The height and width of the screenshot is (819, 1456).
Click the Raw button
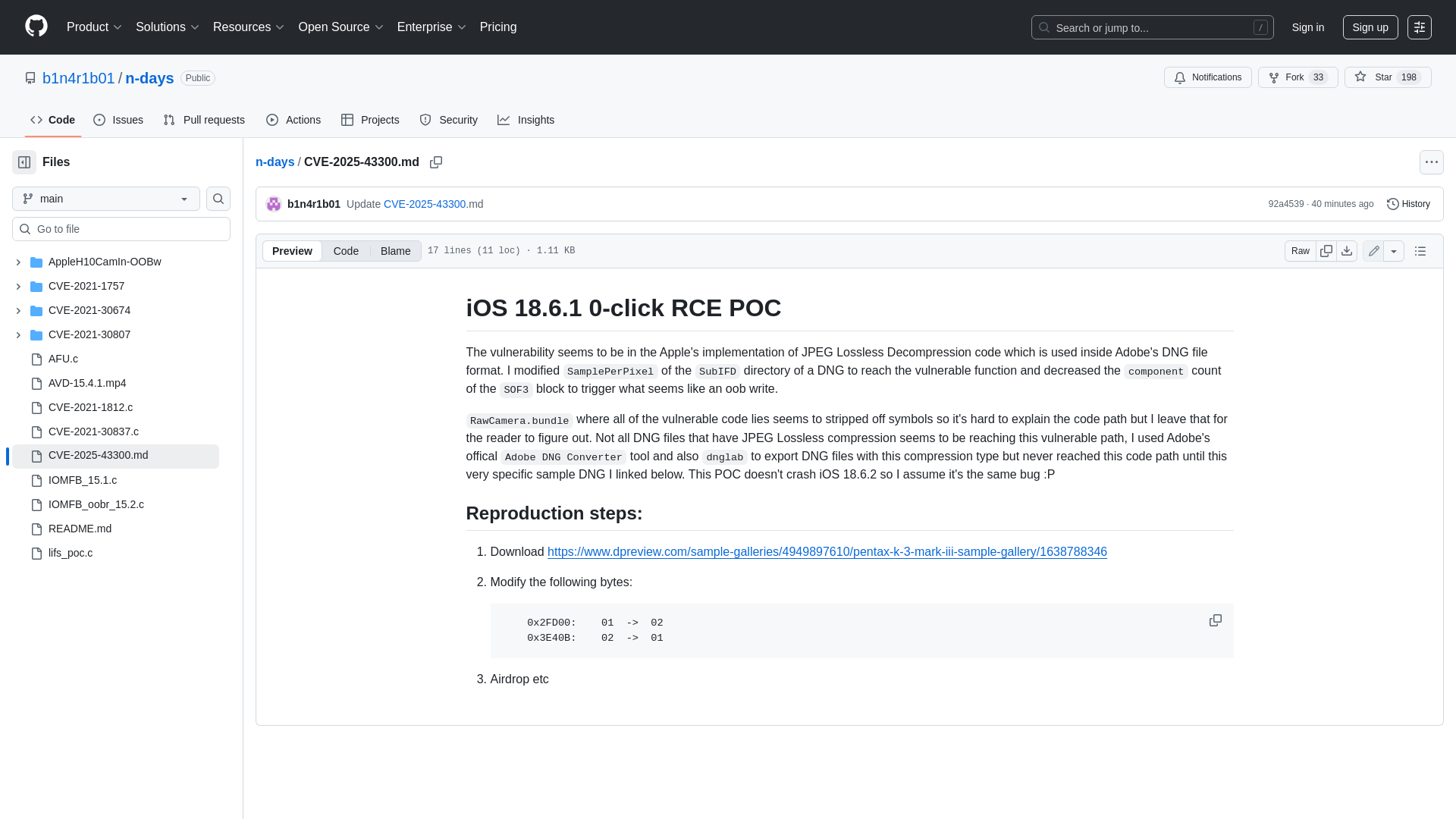click(x=1301, y=251)
